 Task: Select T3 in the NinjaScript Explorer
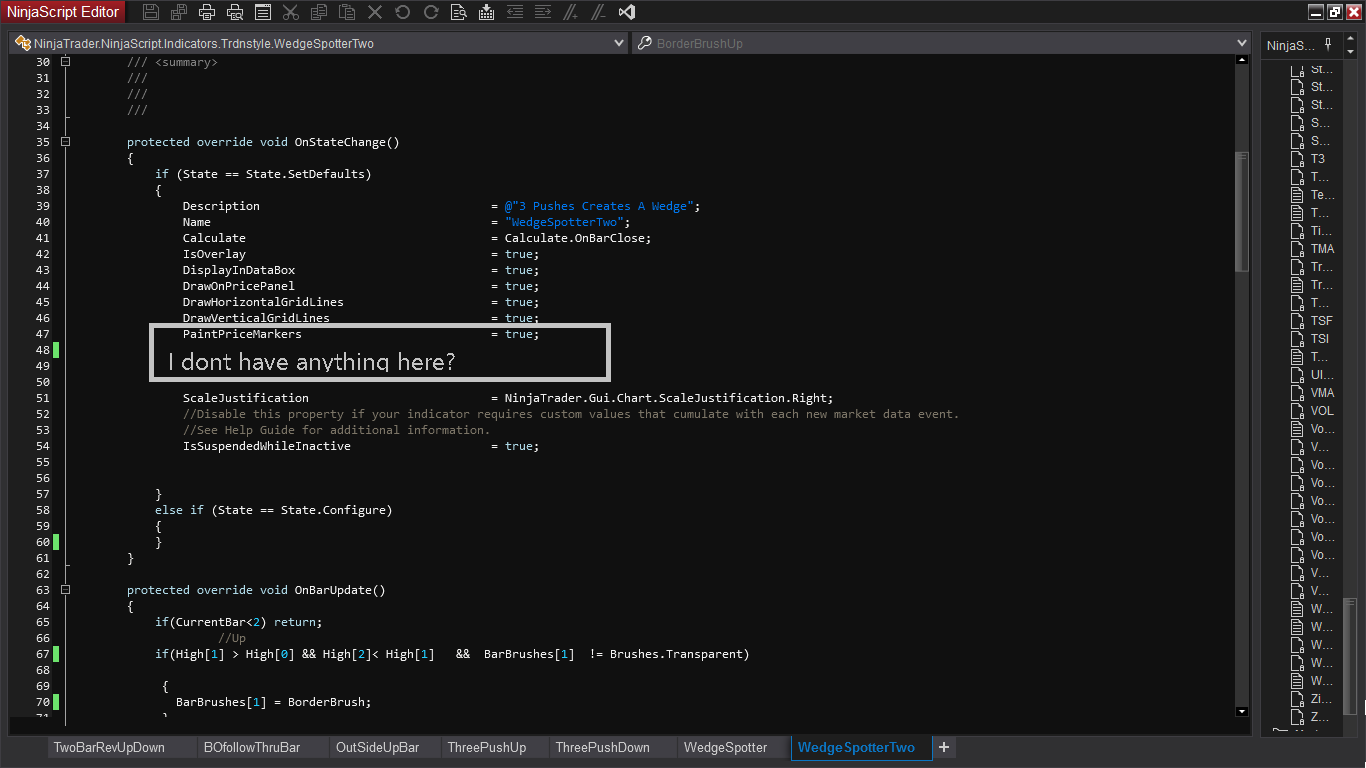[x=1318, y=159]
